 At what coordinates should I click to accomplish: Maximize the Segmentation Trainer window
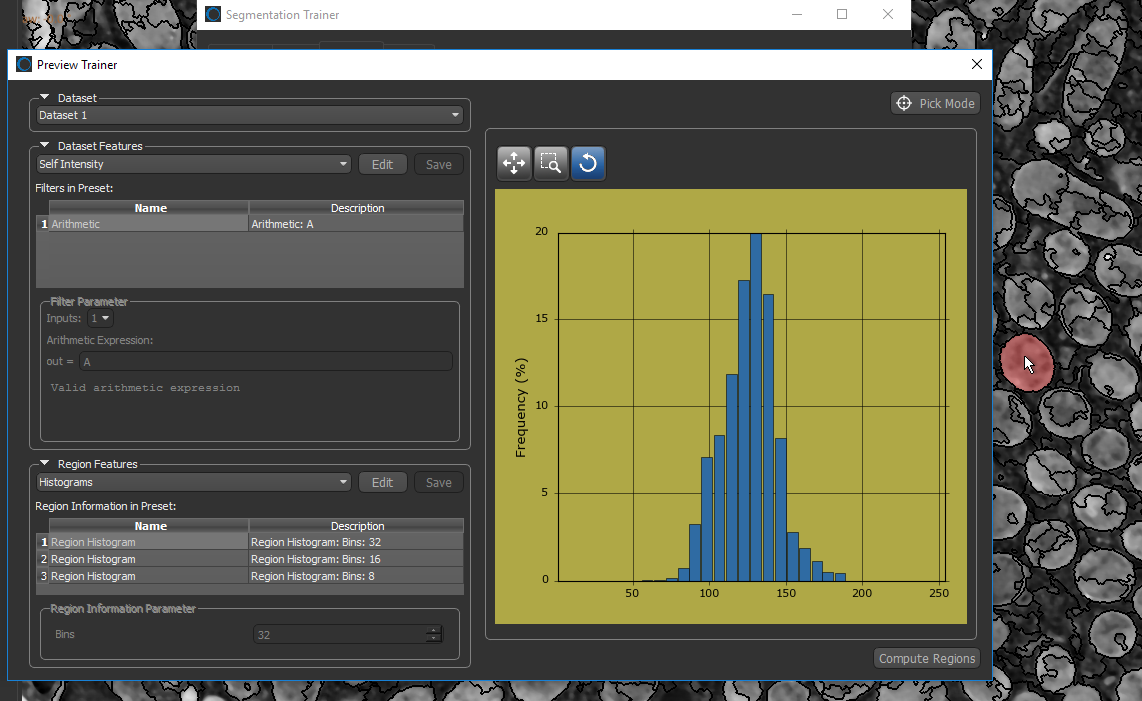842,14
